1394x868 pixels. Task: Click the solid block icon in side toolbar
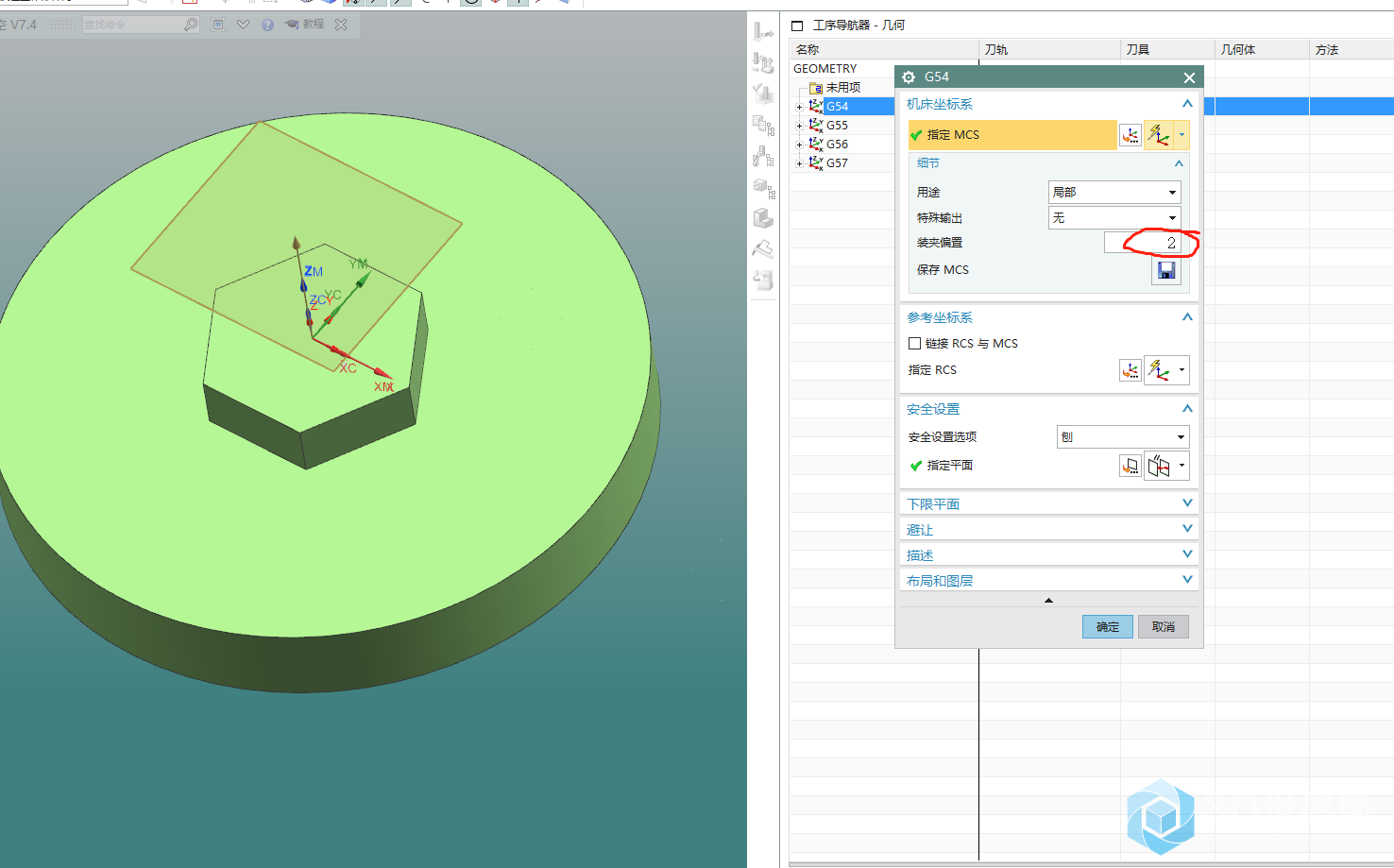[x=763, y=218]
